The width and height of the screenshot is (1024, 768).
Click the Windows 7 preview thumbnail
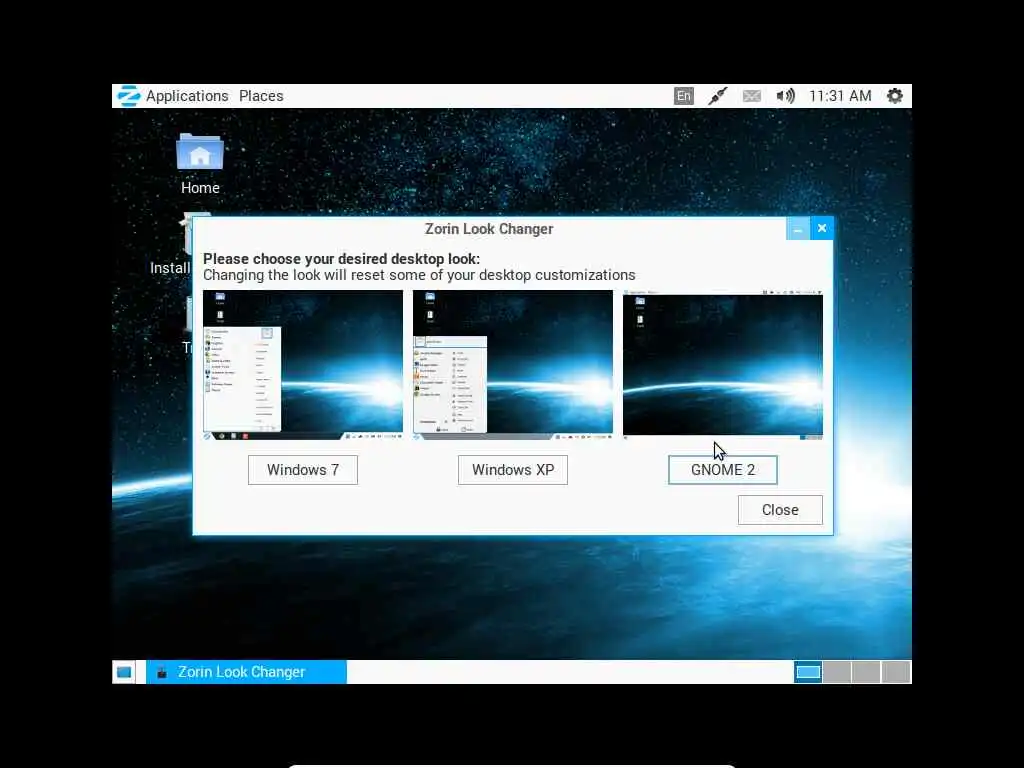(x=303, y=365)
